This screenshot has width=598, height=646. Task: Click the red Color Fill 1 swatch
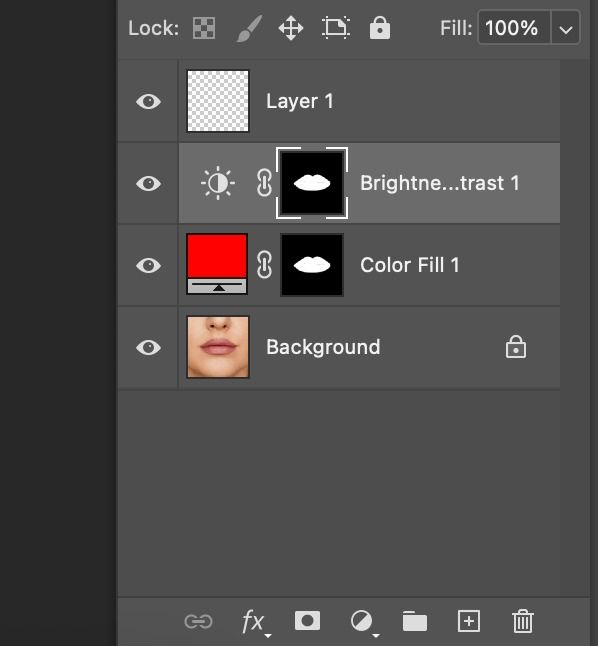[217, 264]
